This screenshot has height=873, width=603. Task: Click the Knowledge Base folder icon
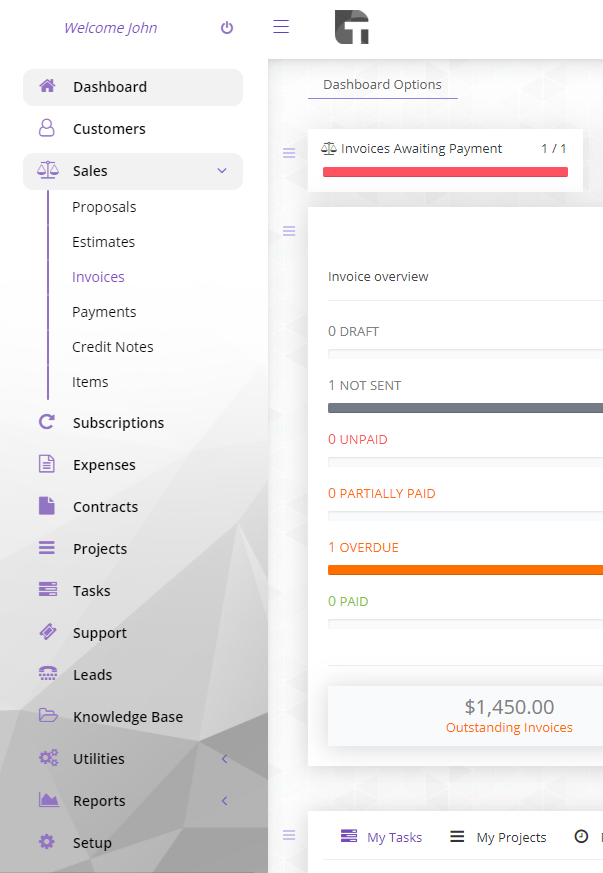47,716
